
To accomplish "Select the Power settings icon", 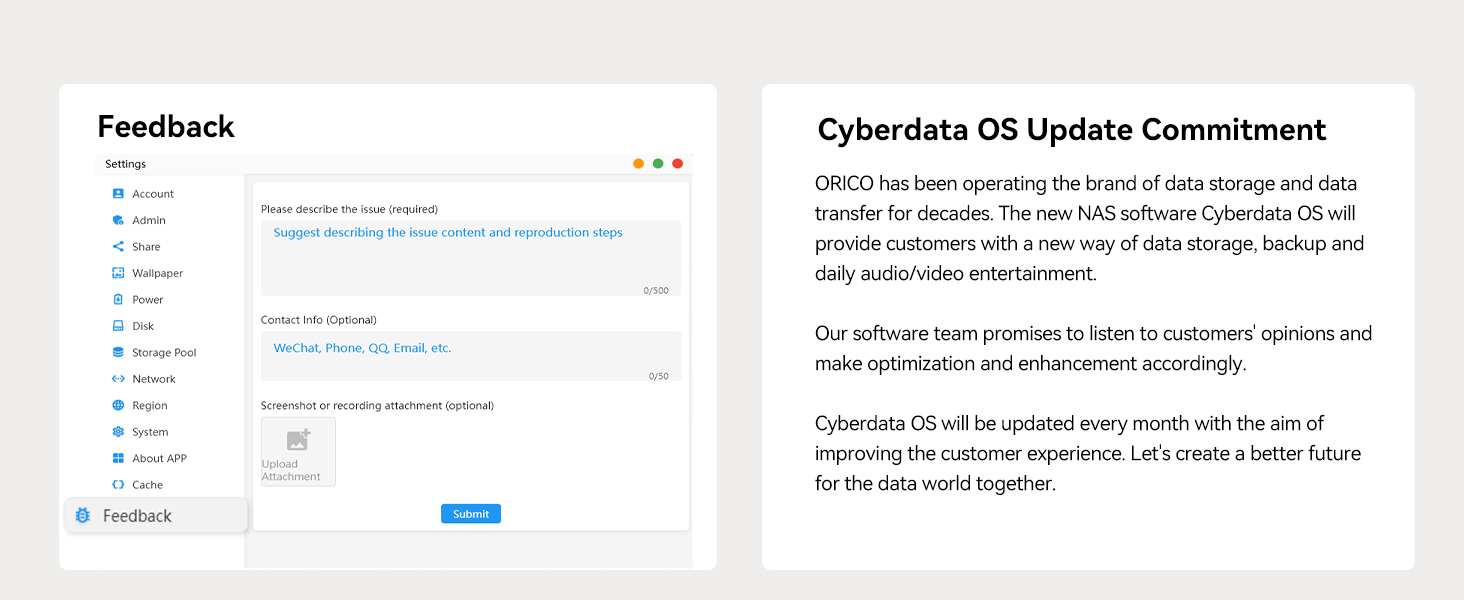I will (117, 298).
